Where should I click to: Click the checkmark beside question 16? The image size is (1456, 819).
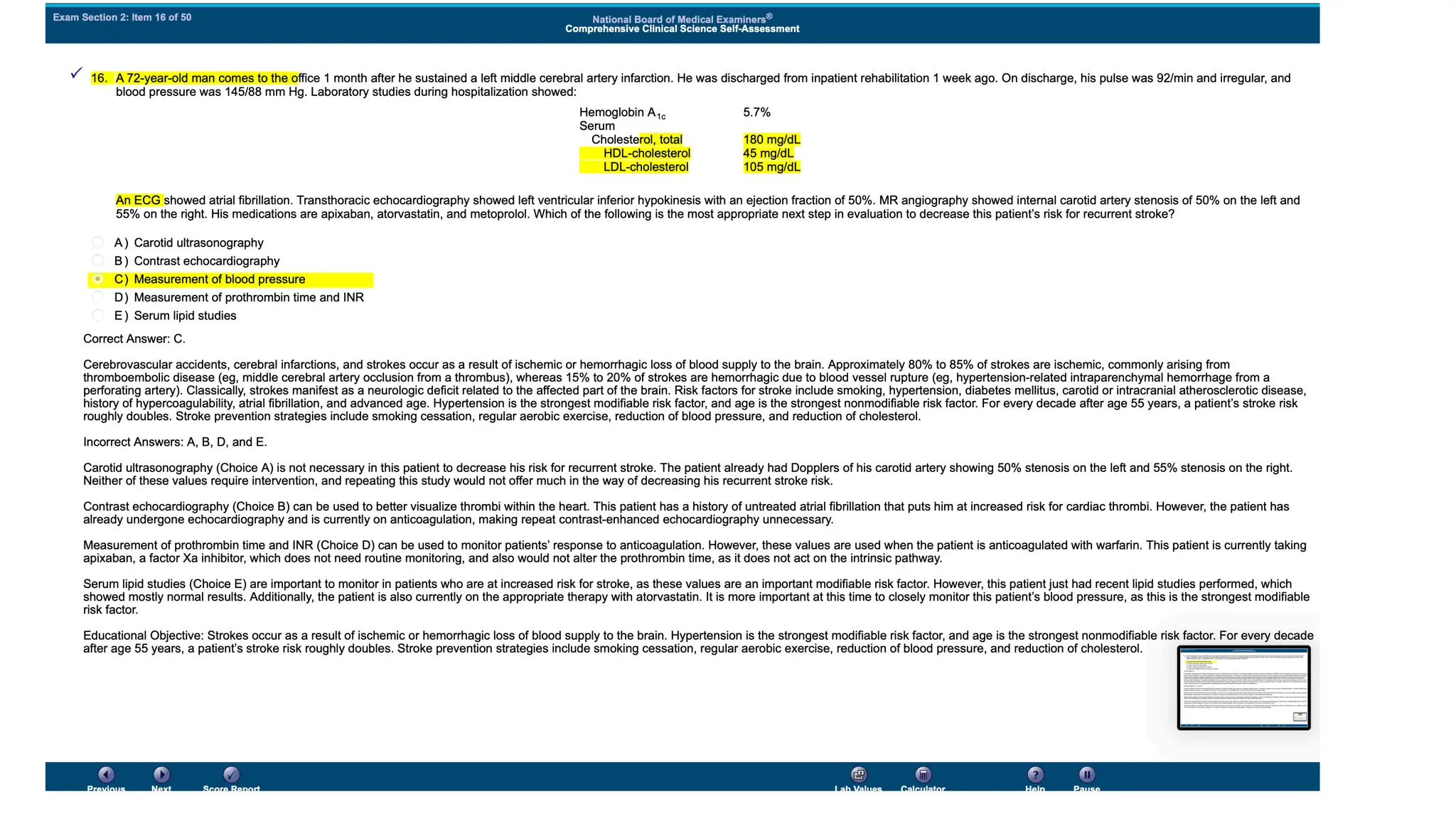pyautogui.click(x=77, y=73)
